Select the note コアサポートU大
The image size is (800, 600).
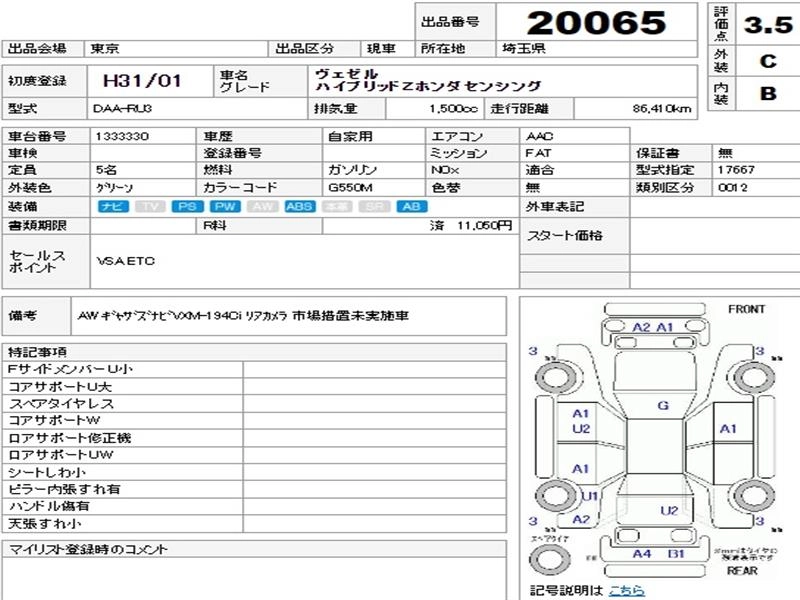tap(60, 387)
